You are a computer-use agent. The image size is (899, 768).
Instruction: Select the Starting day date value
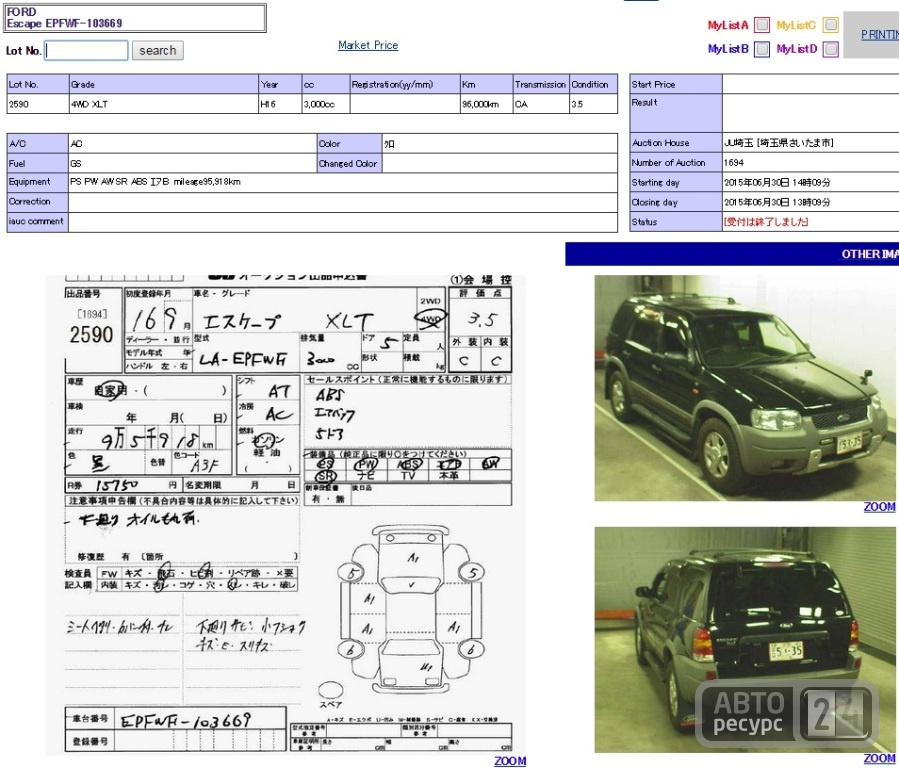point(776,182)
